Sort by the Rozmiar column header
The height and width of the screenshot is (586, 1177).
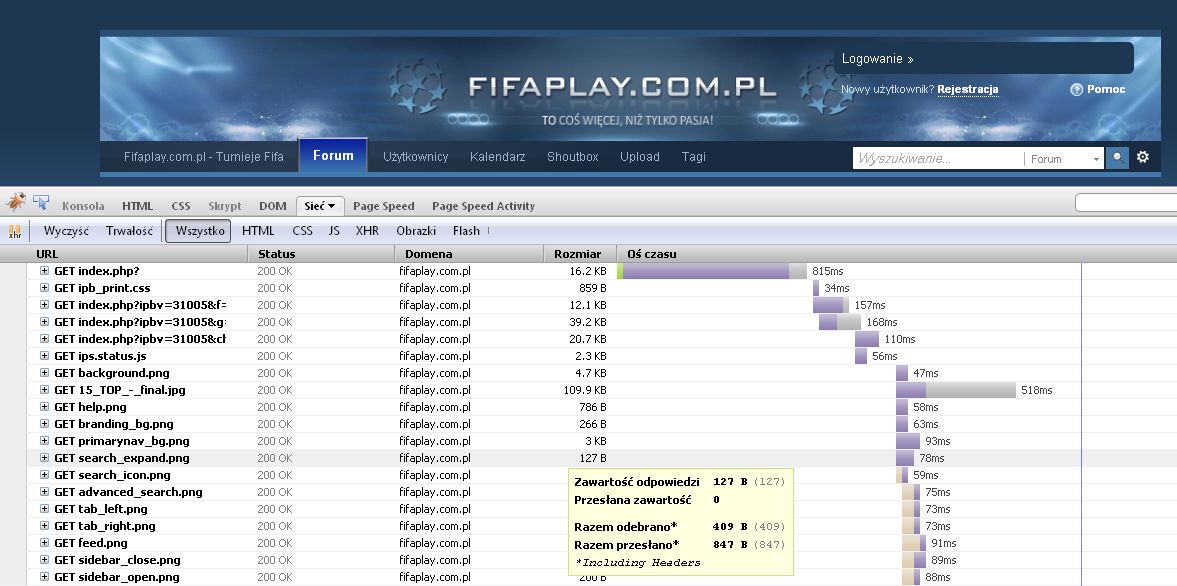coord(579,254)
